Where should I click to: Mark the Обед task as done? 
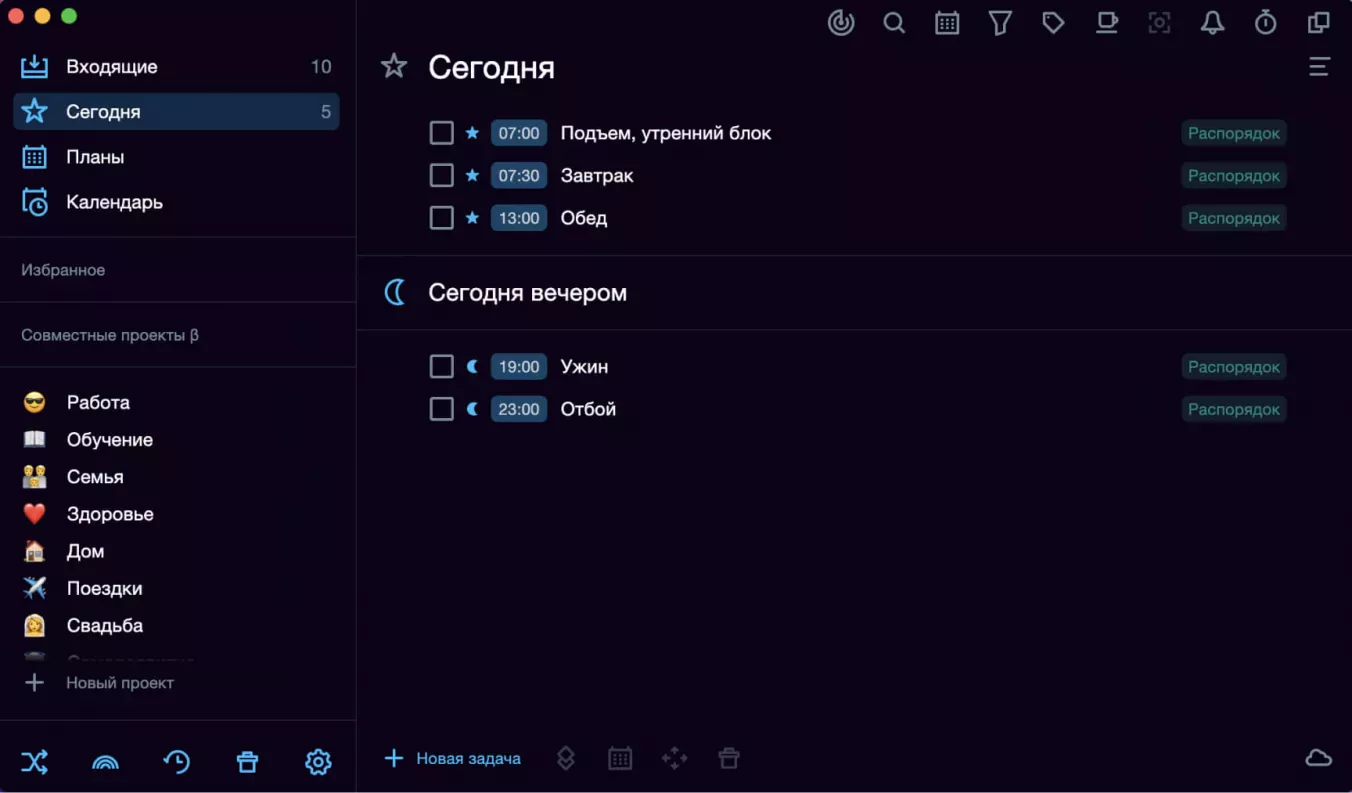[442, 218]
